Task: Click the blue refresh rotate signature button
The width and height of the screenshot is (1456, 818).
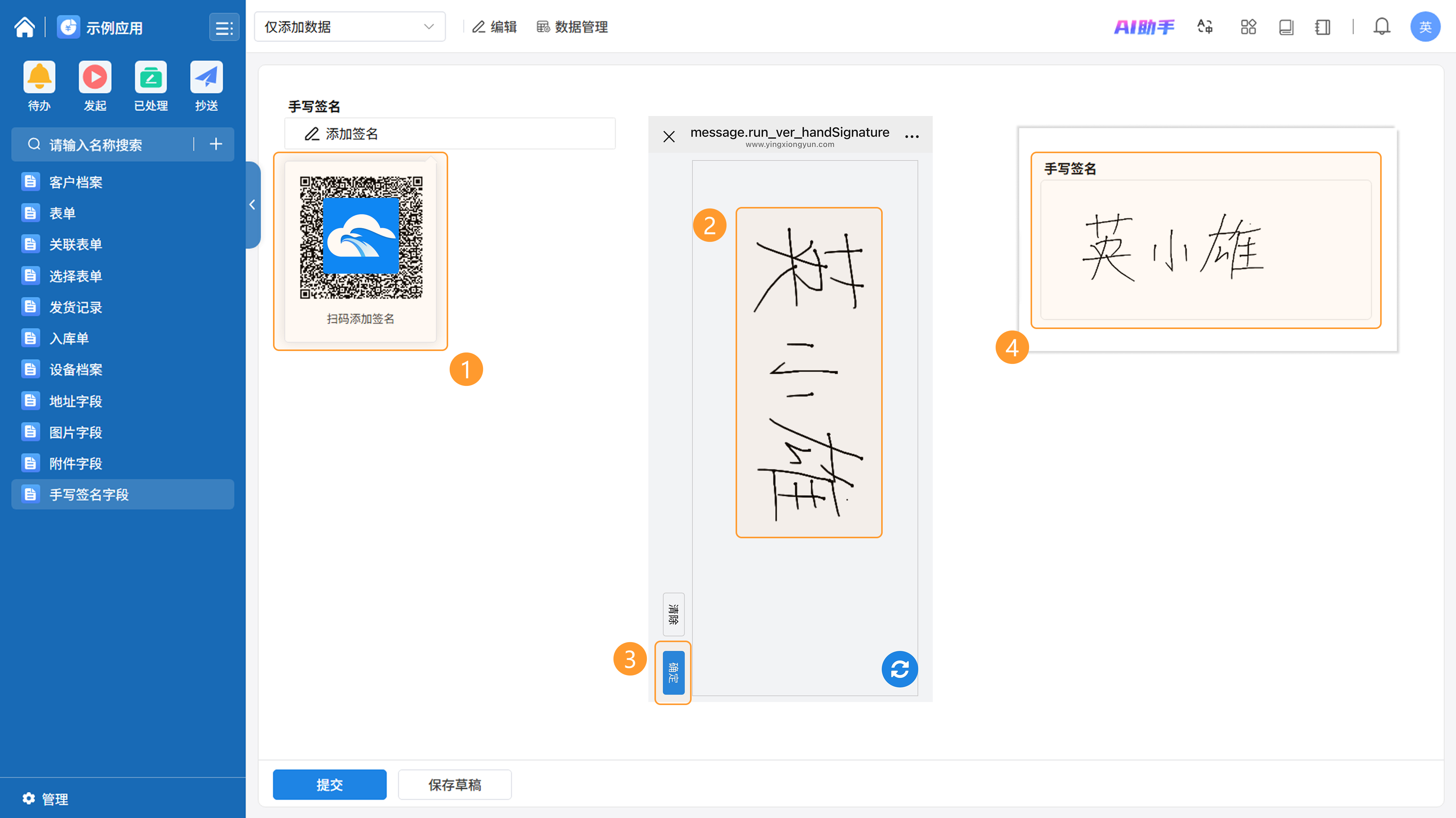Action: coord(899,669)
